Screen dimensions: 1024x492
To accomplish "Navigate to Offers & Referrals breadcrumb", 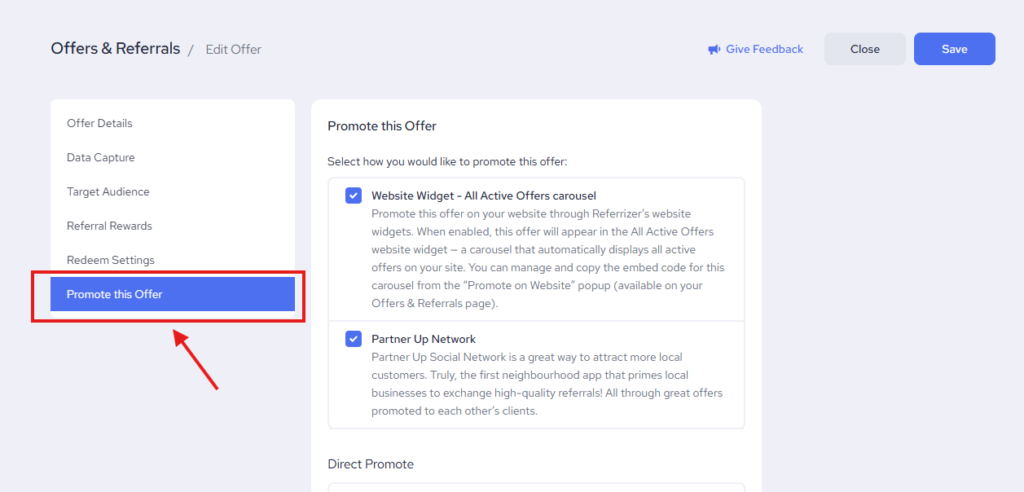I will click(x=115, y=48).
